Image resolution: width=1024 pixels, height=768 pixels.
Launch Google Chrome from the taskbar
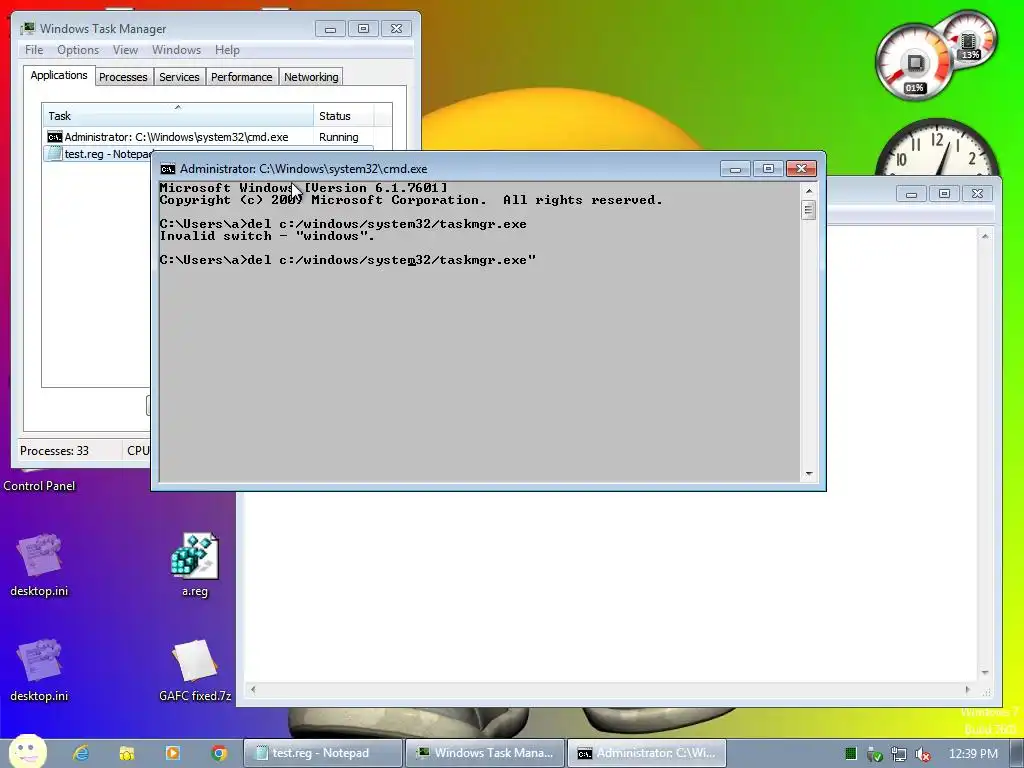coord(219,753)
